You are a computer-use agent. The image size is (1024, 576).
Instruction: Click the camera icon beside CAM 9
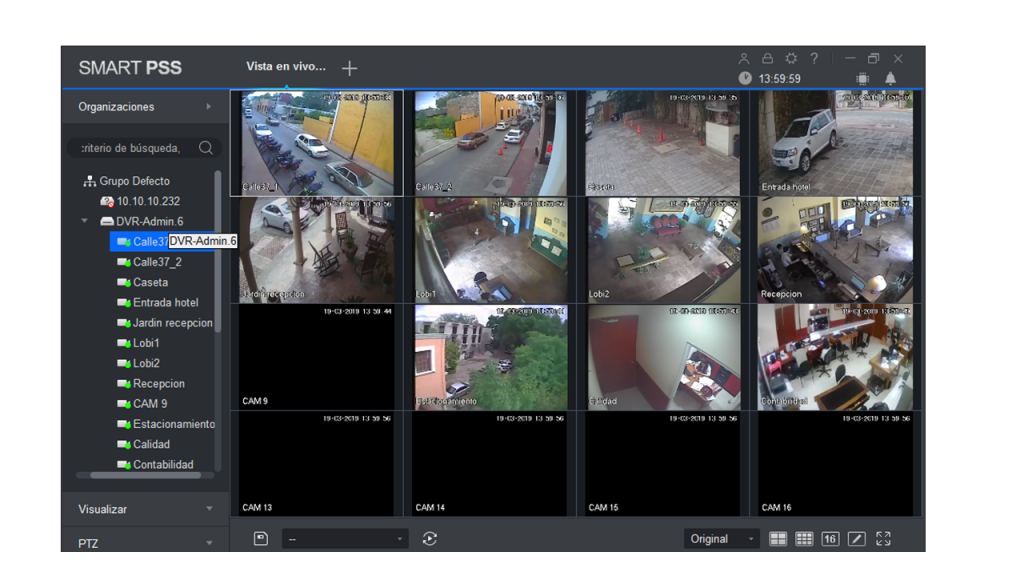coord(123,404)
